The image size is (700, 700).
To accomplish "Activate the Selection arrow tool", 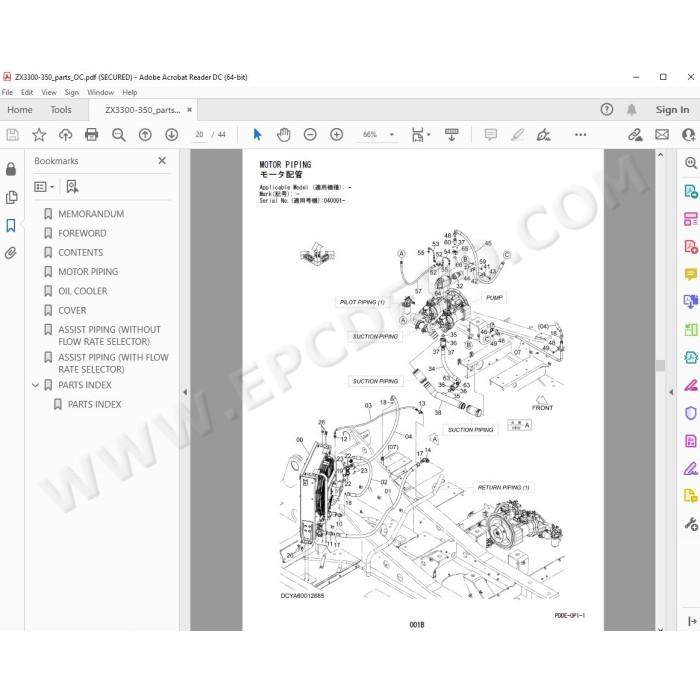I will (257, 134).
